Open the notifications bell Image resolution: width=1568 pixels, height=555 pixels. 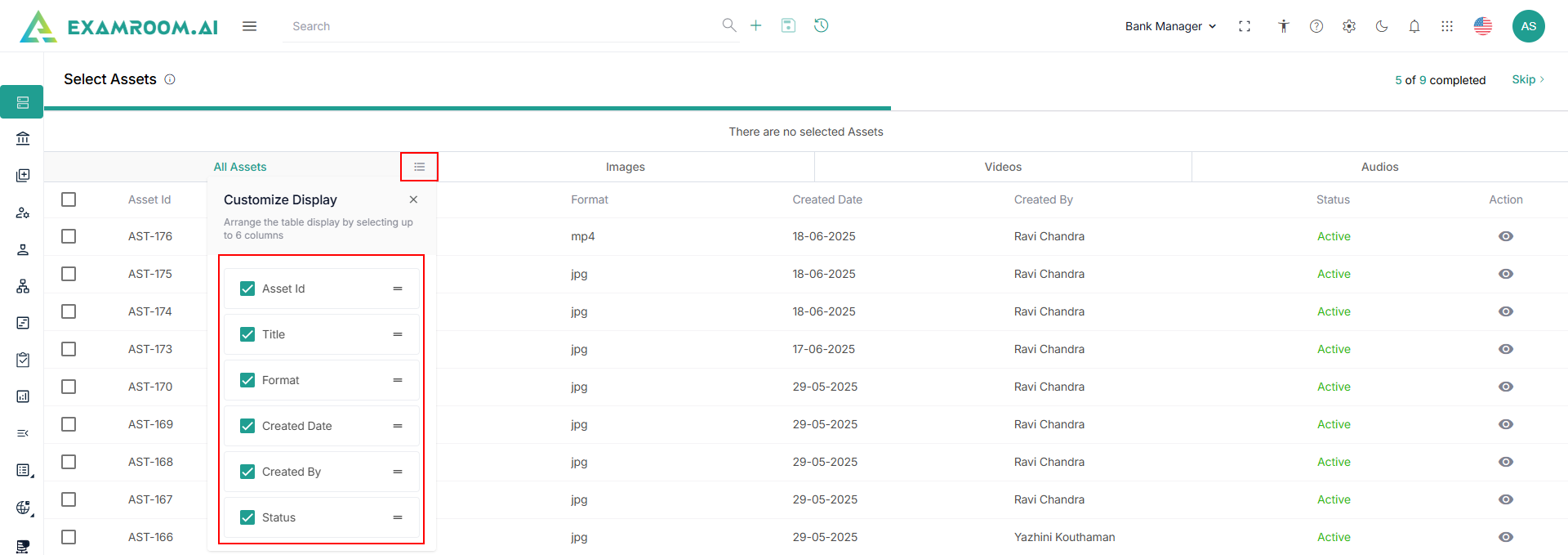click(x=1414, y=26)
